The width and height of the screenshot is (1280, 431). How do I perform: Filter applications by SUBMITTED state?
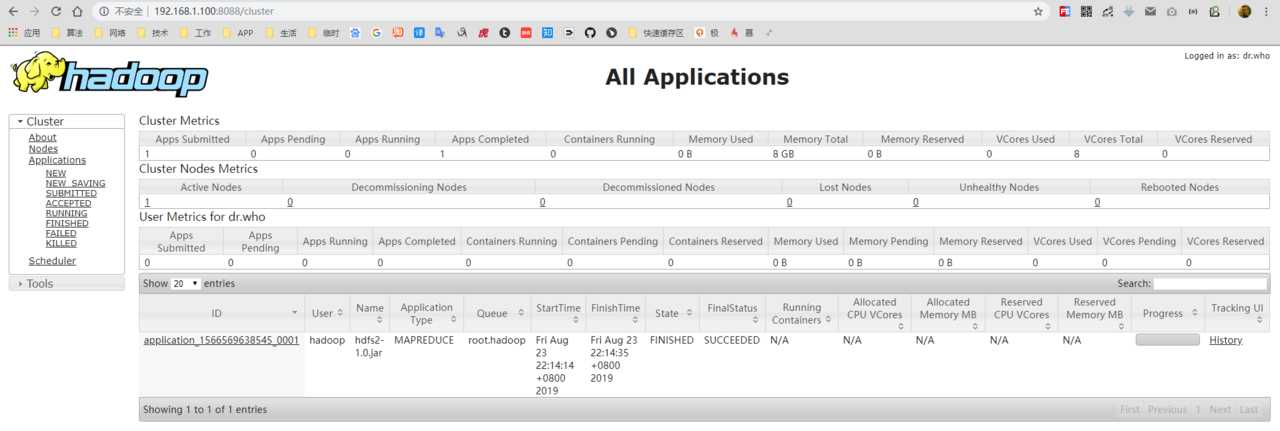71,193
